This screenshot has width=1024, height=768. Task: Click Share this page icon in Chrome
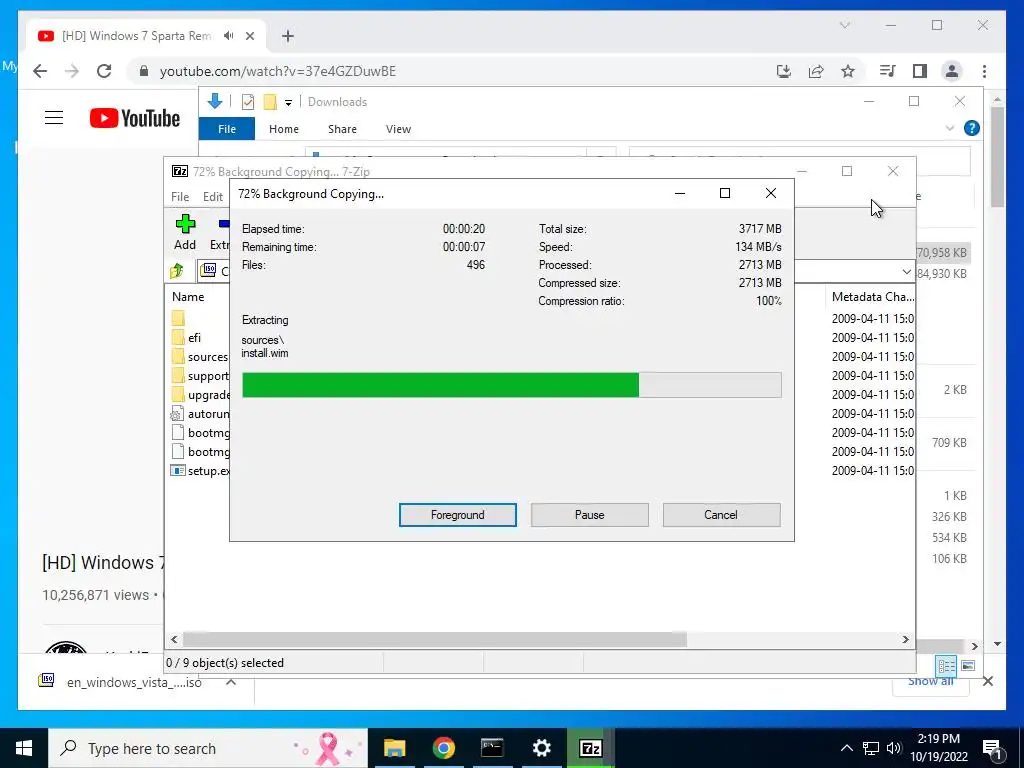tap(816, 71)
